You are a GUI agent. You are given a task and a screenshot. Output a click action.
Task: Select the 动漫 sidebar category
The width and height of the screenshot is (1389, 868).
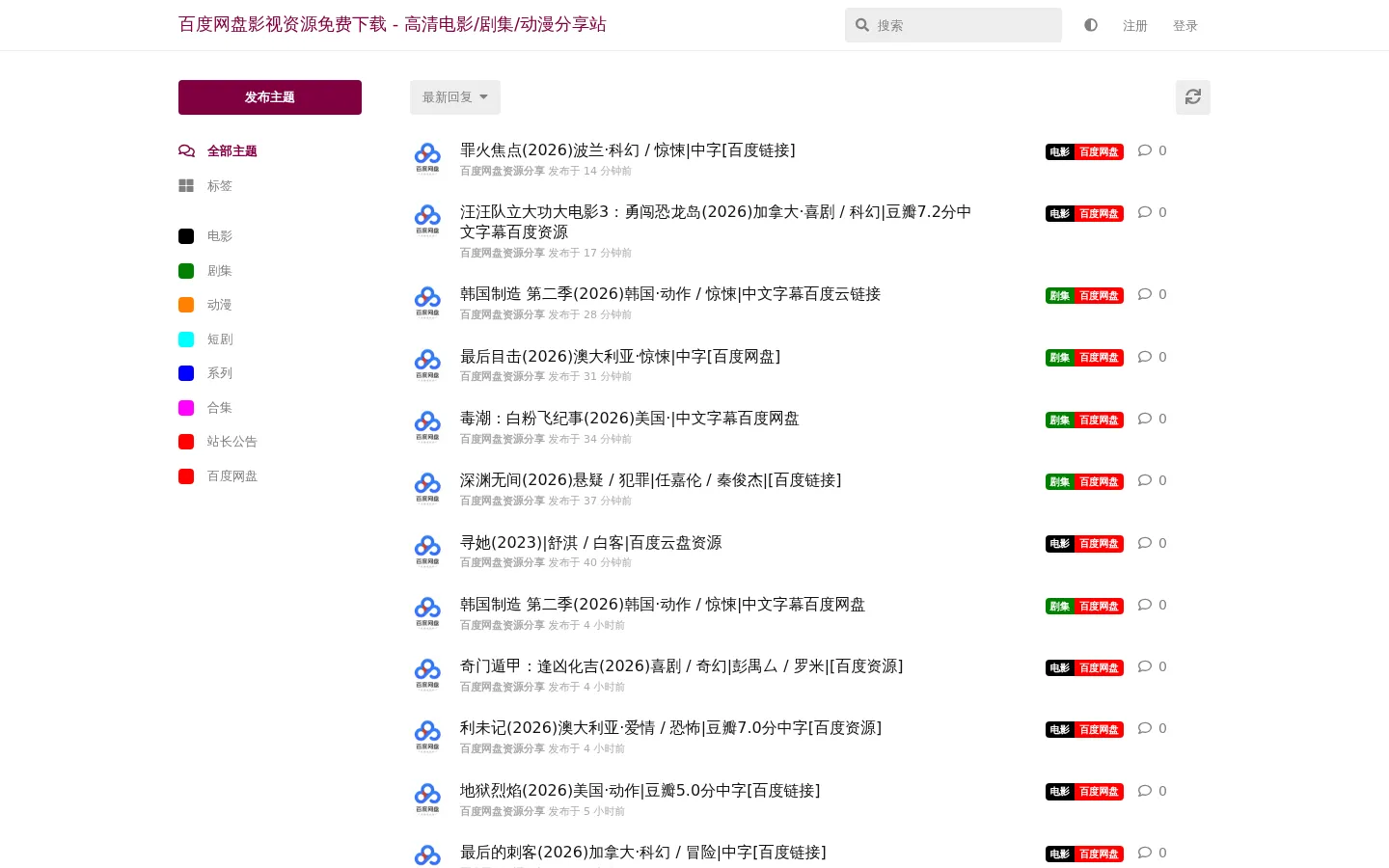click(219, 305)
